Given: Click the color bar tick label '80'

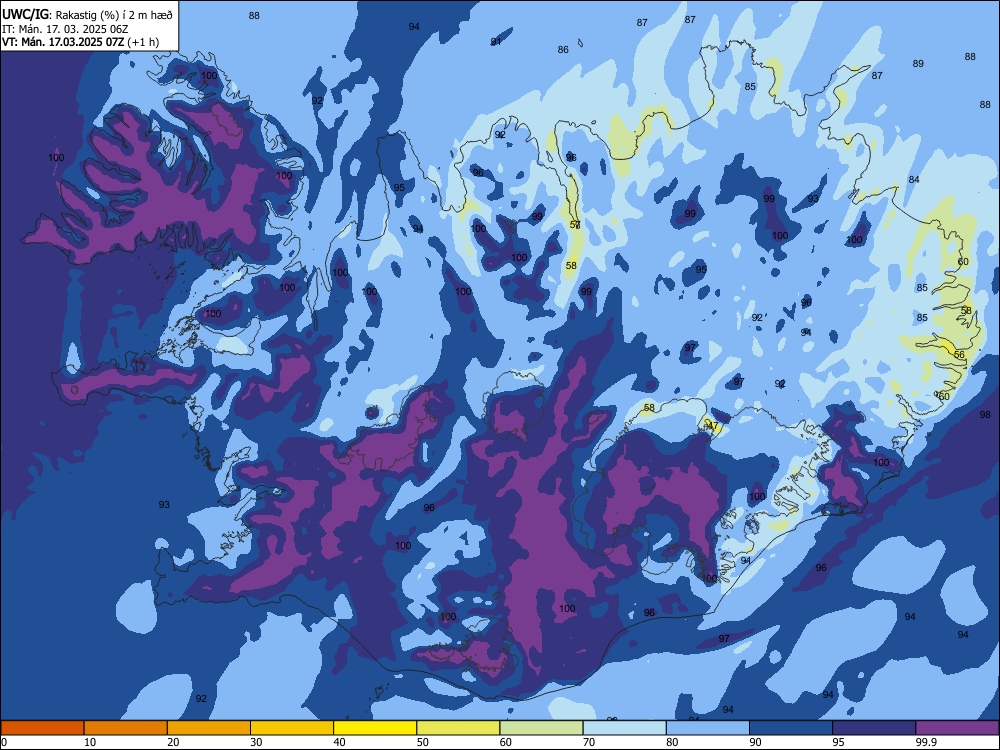Looking at the screenshot, I should click(672, 742).
